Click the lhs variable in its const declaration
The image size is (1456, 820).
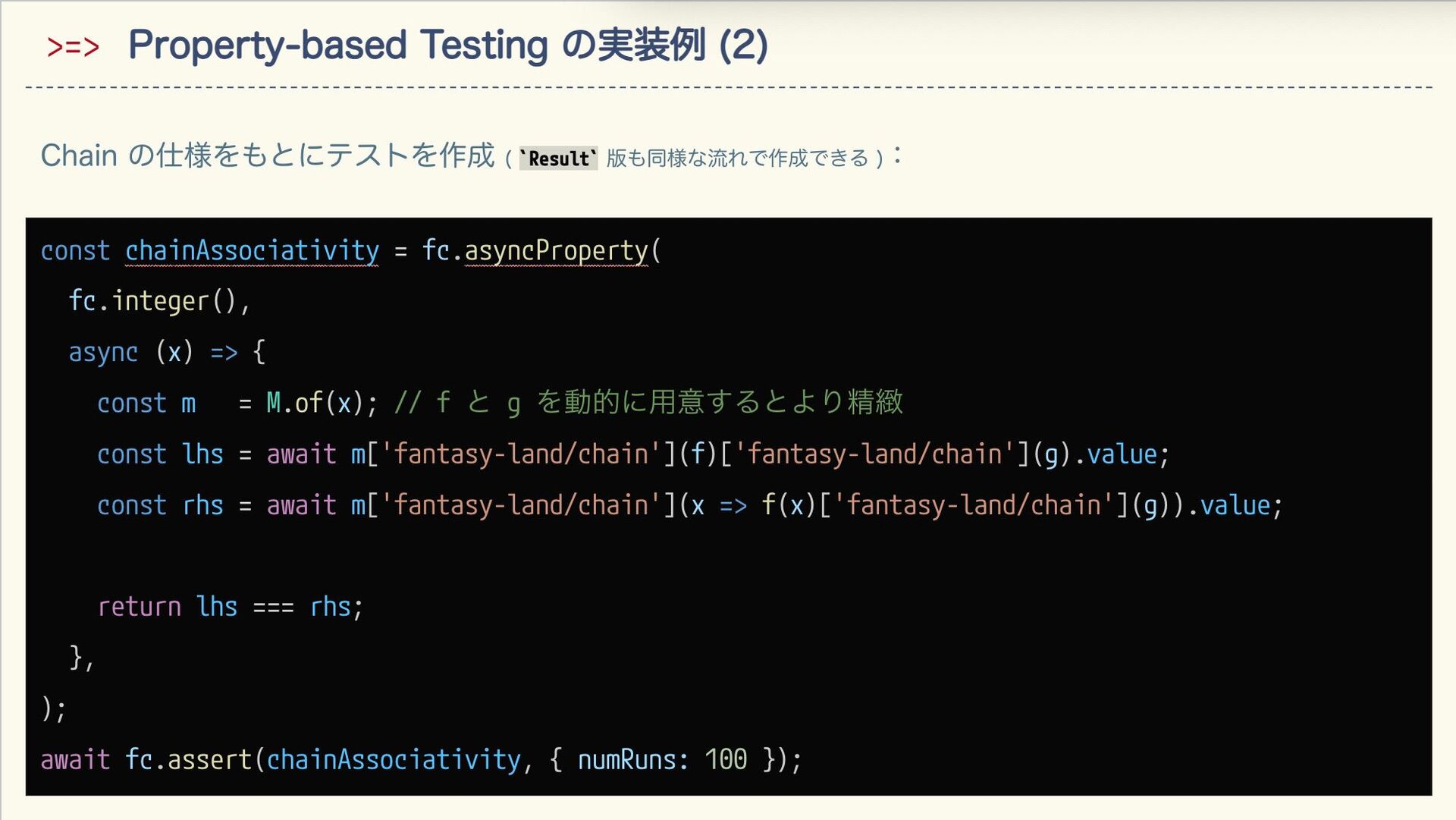[x=202, y=454]
